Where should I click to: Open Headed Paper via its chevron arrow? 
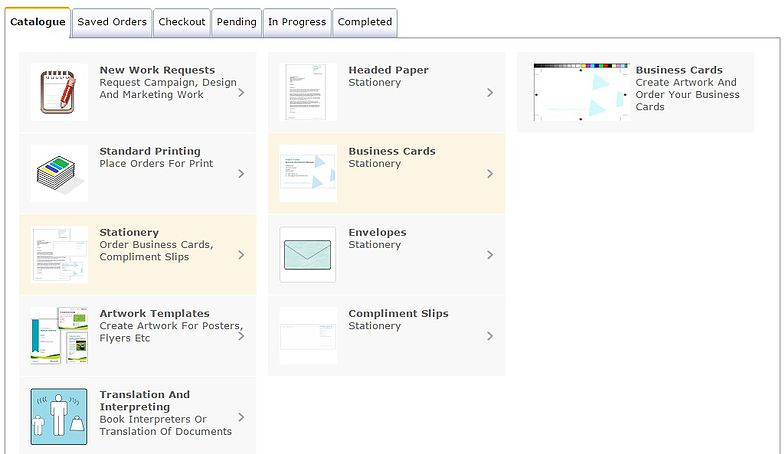point(490,92)
